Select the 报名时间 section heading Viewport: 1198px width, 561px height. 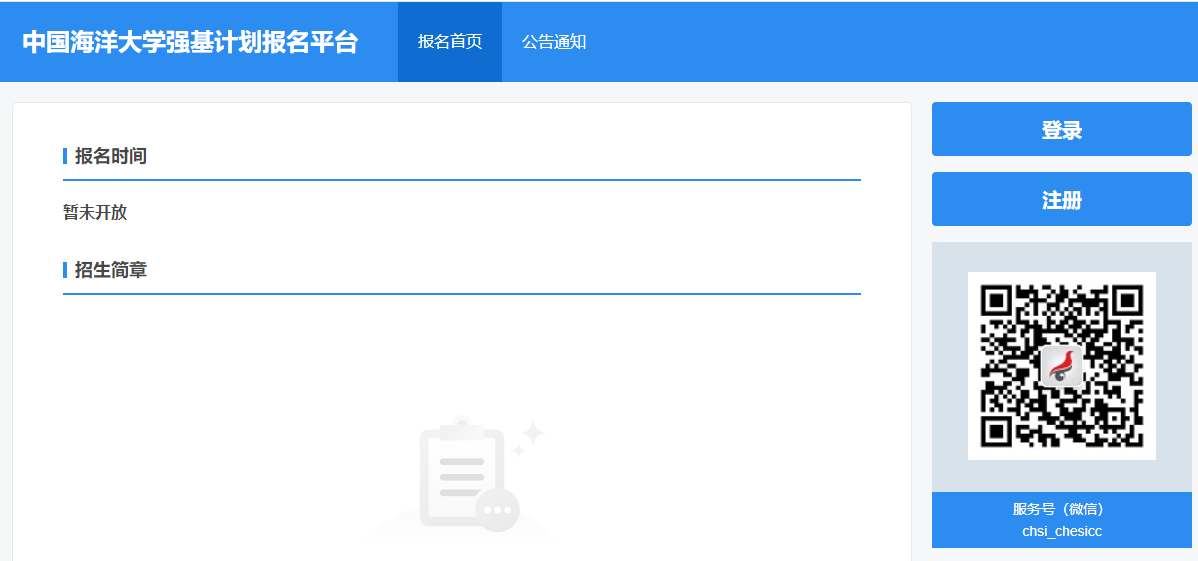point(111,157)
